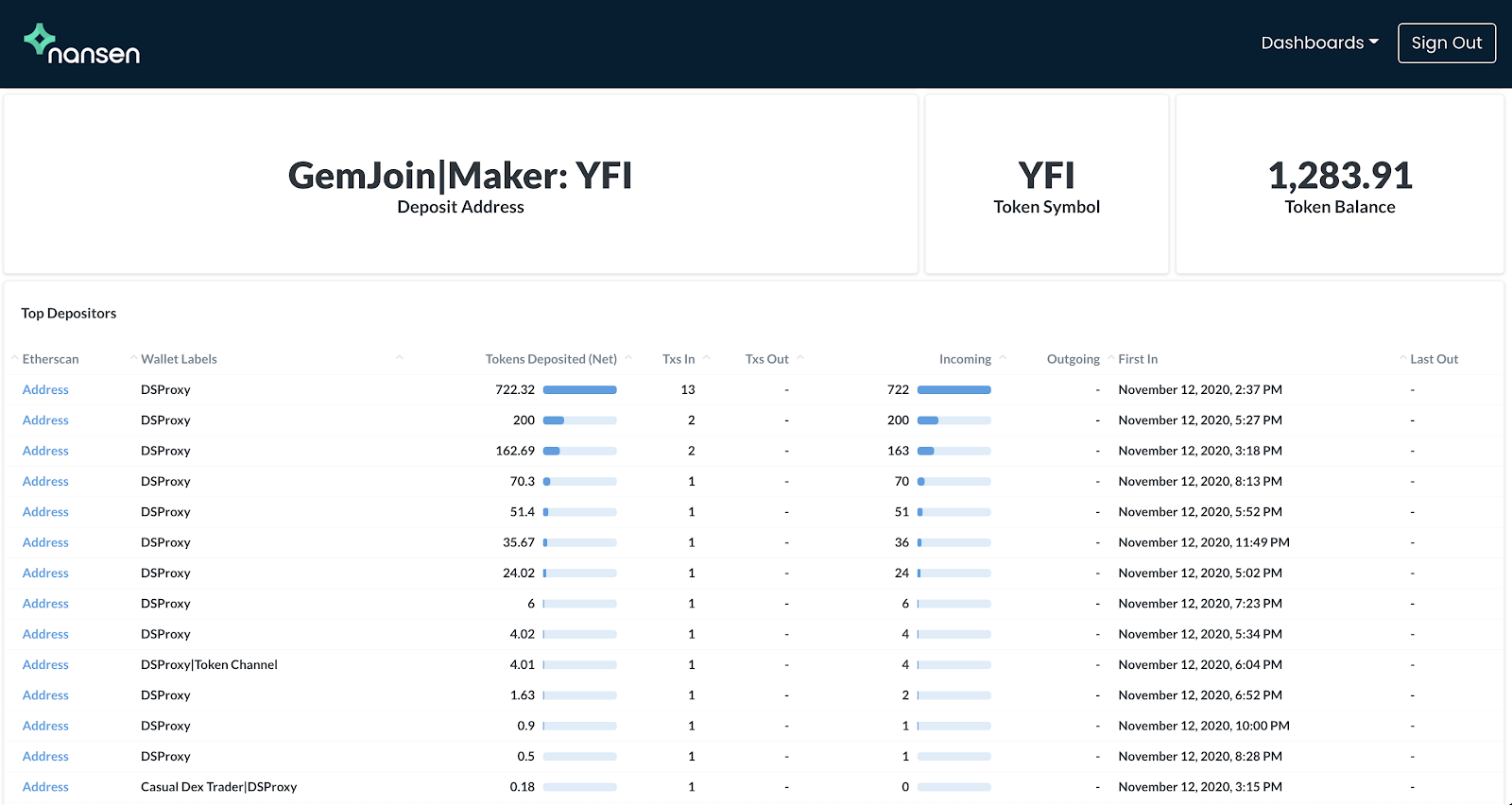Select the 1,283.91 Token Balance value

click(x=1340, y=176)
